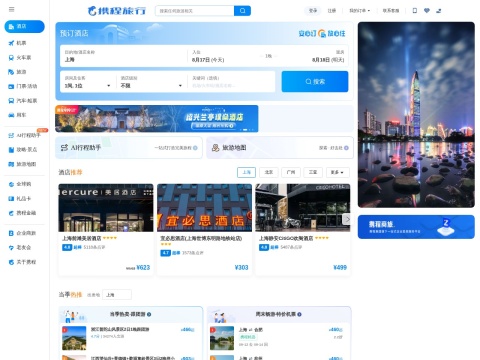Select the 酒店 hotel icon in sidebar
The height and width of the screenshot is (360, 480).
point(11,26)
